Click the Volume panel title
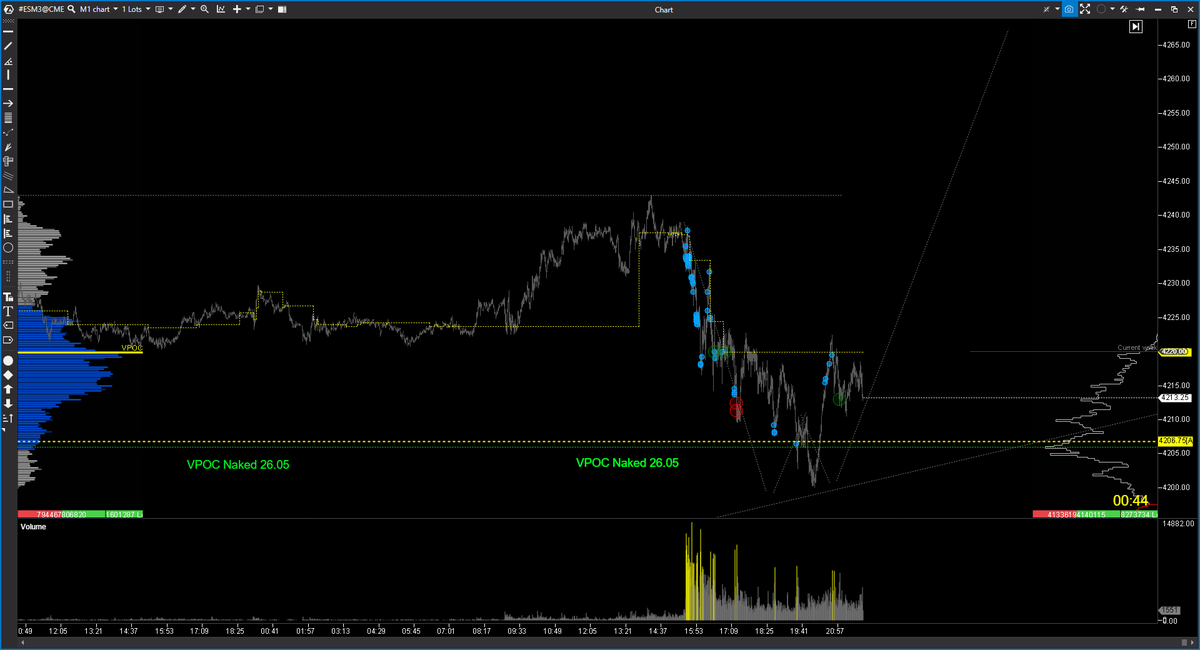Image resolution: width=1200 pixels, height=650 pixels. pos(33,526)
